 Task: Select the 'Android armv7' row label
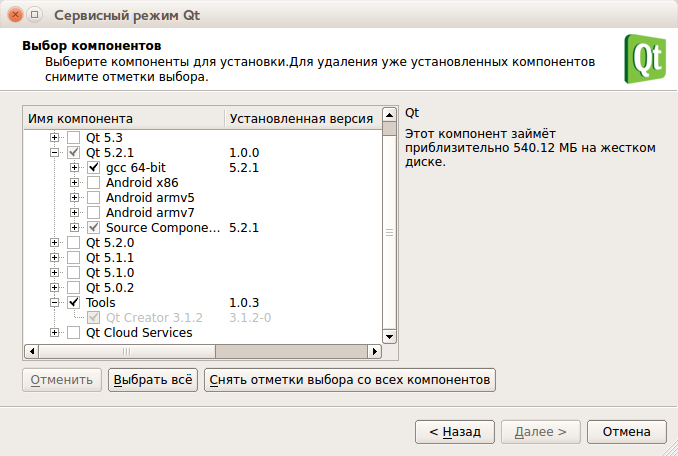(x=150, y=212)
